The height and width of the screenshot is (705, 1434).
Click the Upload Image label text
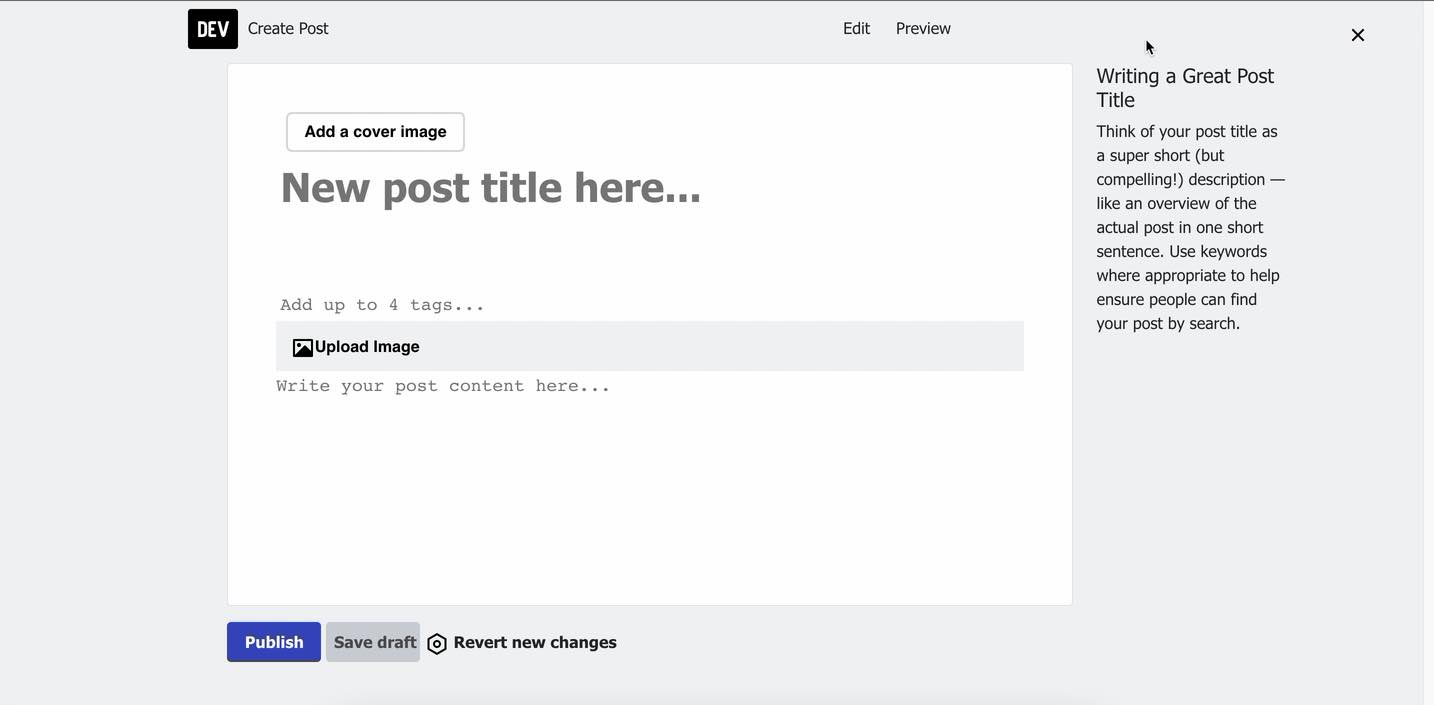[x=367, y=347]
